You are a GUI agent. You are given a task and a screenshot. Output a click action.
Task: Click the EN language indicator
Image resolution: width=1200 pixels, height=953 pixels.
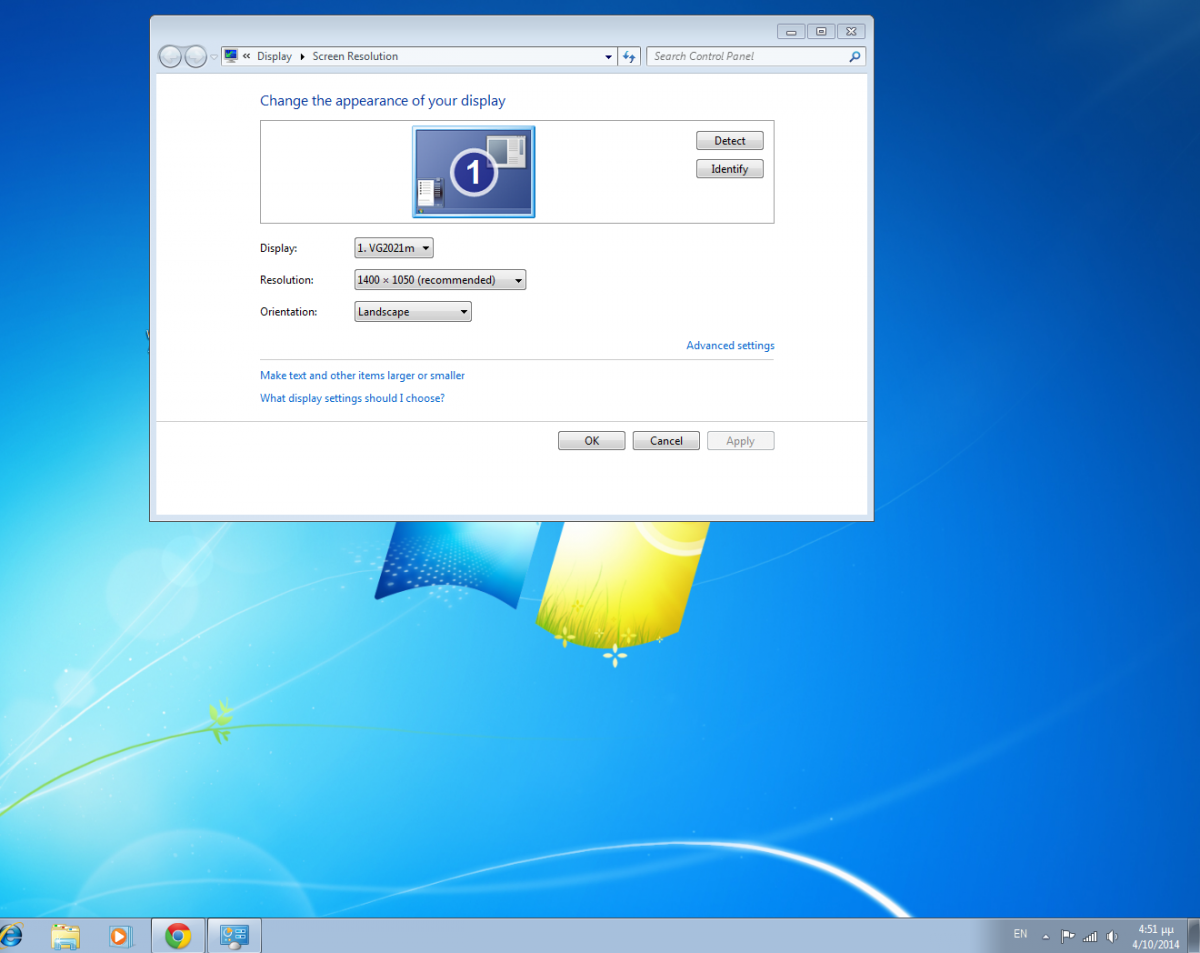point(1020,934)
